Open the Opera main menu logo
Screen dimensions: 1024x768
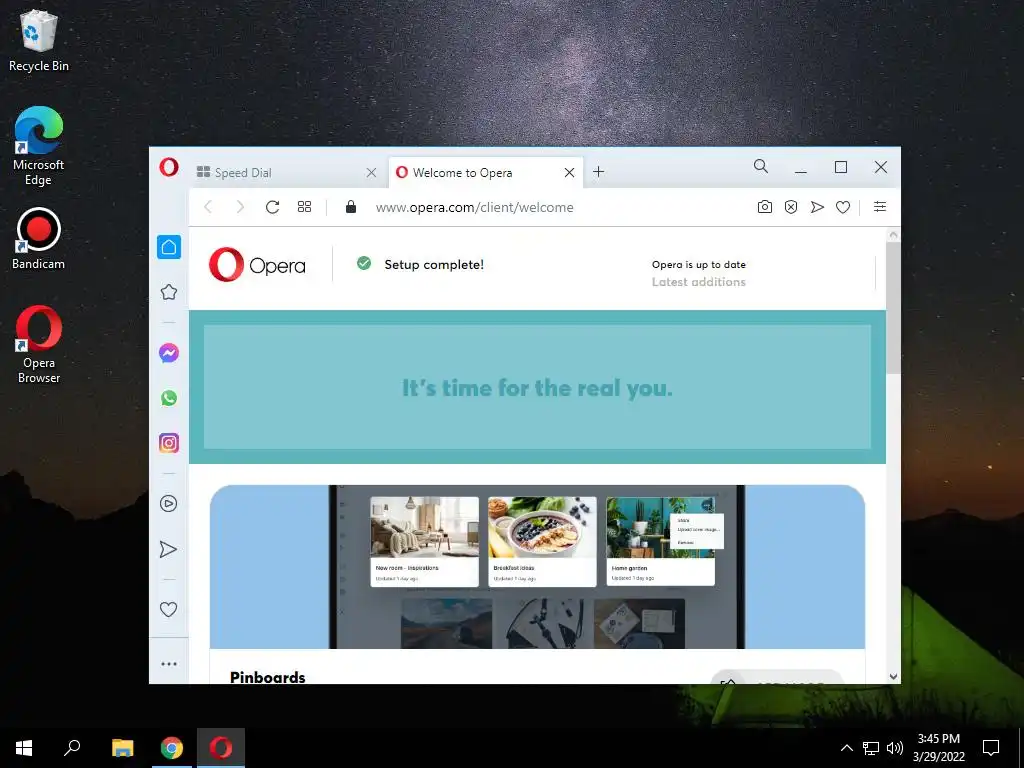point(168,167)
